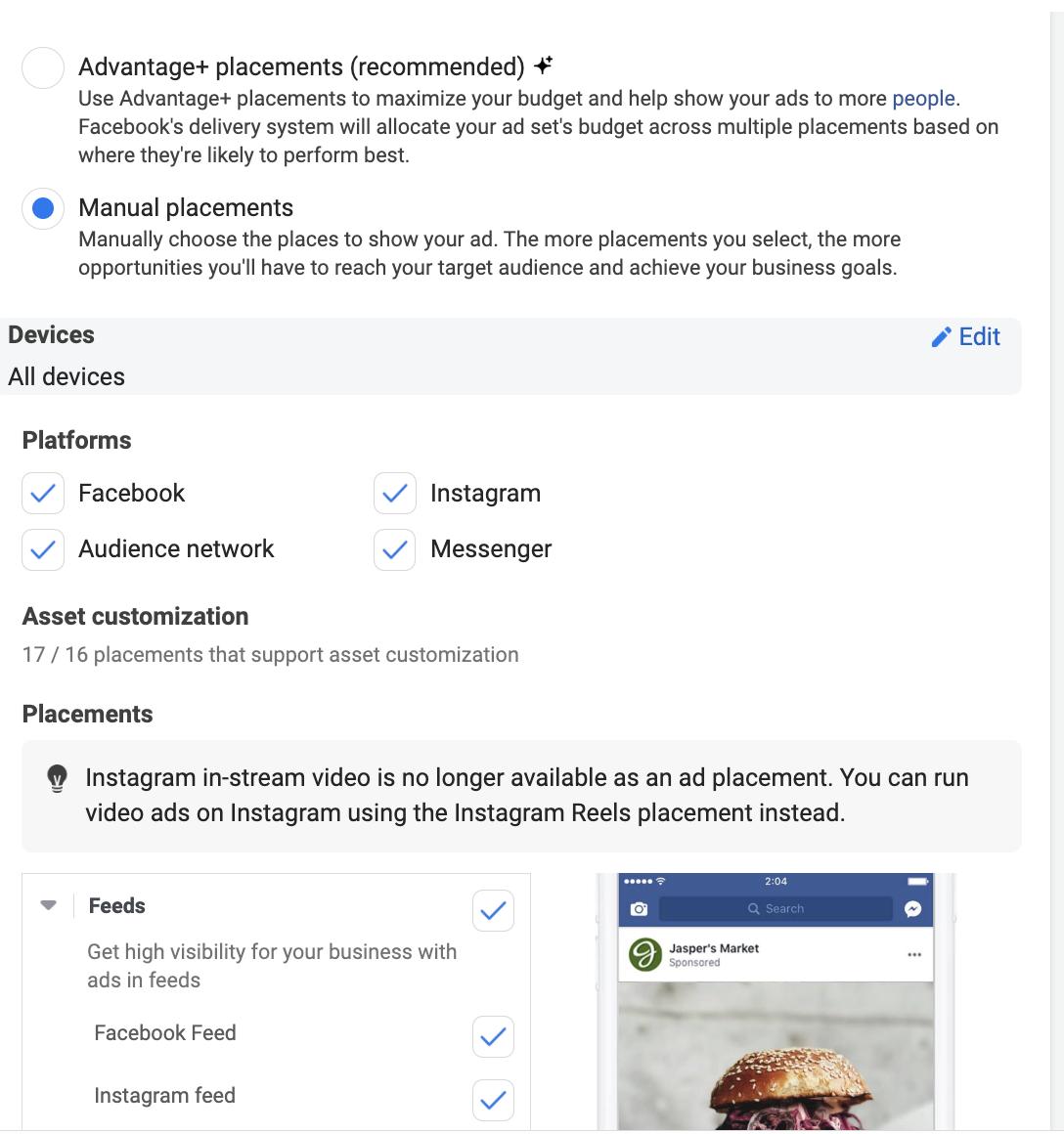Open the people hyperlink in Advantage+ description
The image size is (1064, 1134).
click(923, 98)
